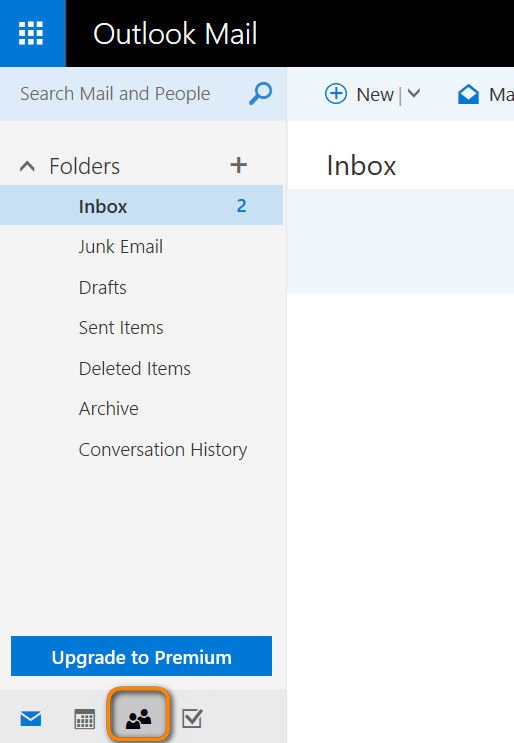
Task: Open the Conversation History folder
Action: coord(163,450)
